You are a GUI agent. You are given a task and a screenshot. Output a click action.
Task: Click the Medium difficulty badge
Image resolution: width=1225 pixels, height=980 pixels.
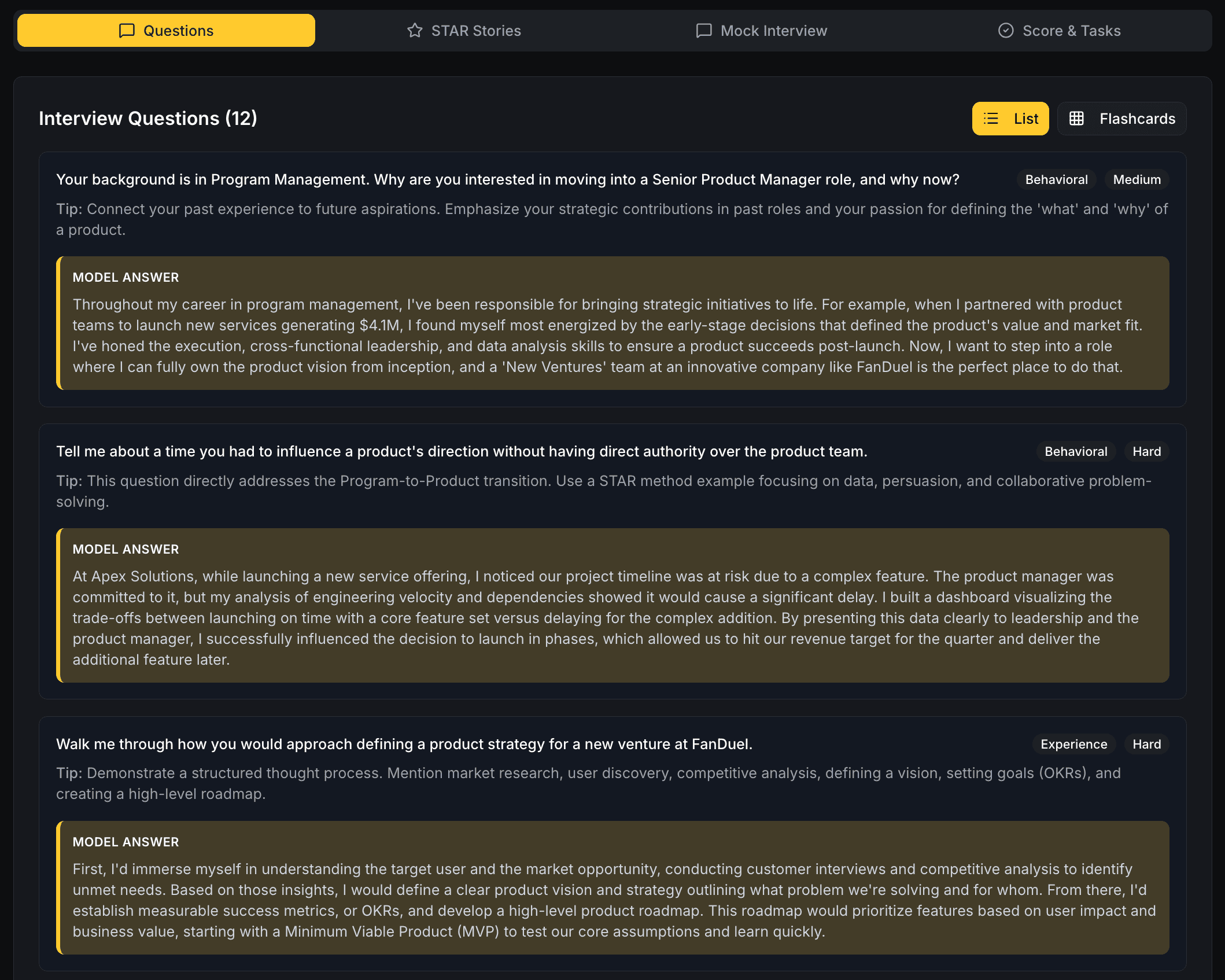coord(1136,179)
